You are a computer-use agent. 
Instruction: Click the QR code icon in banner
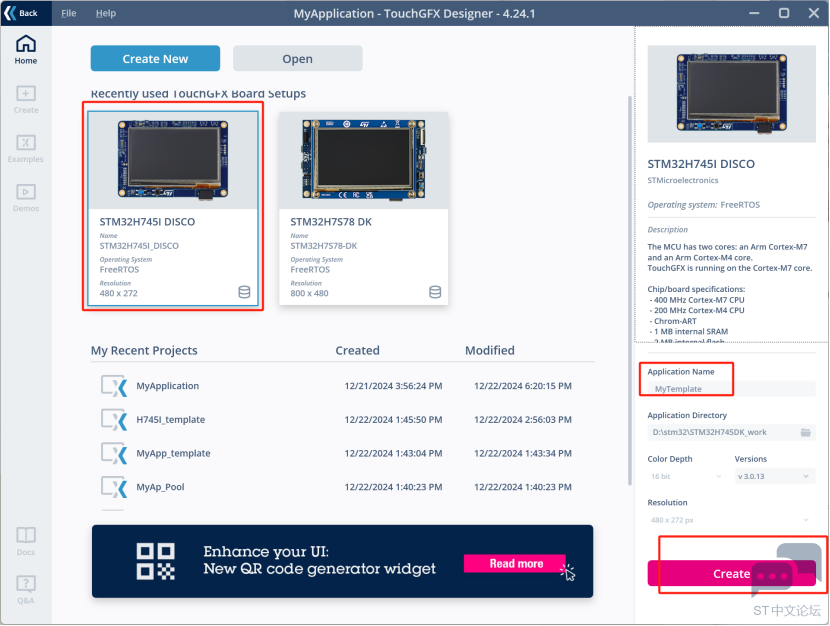click(x=156, y=561)
